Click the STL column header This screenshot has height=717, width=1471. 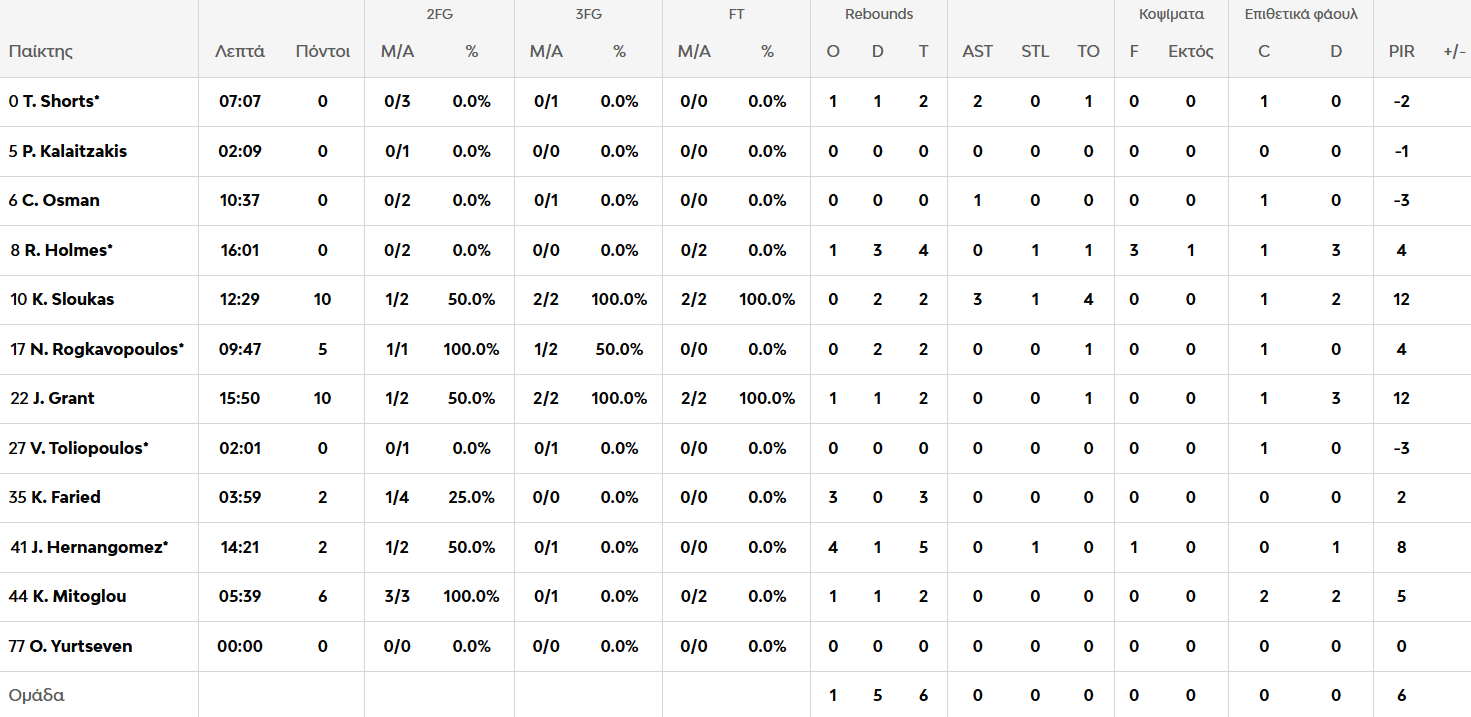pos(1035,52)
